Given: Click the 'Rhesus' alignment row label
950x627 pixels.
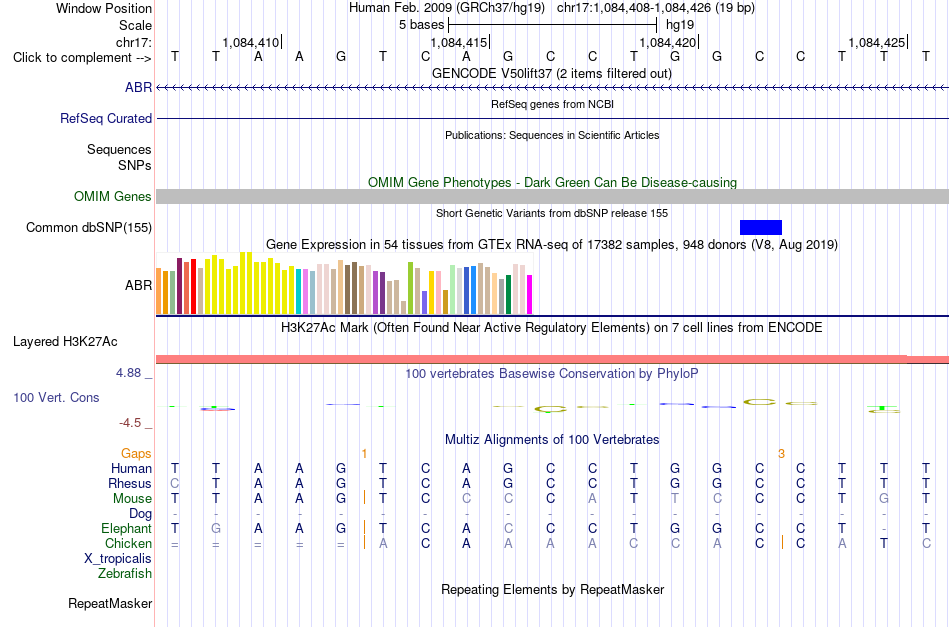Looking at the screenshot, I should point(130,483).
